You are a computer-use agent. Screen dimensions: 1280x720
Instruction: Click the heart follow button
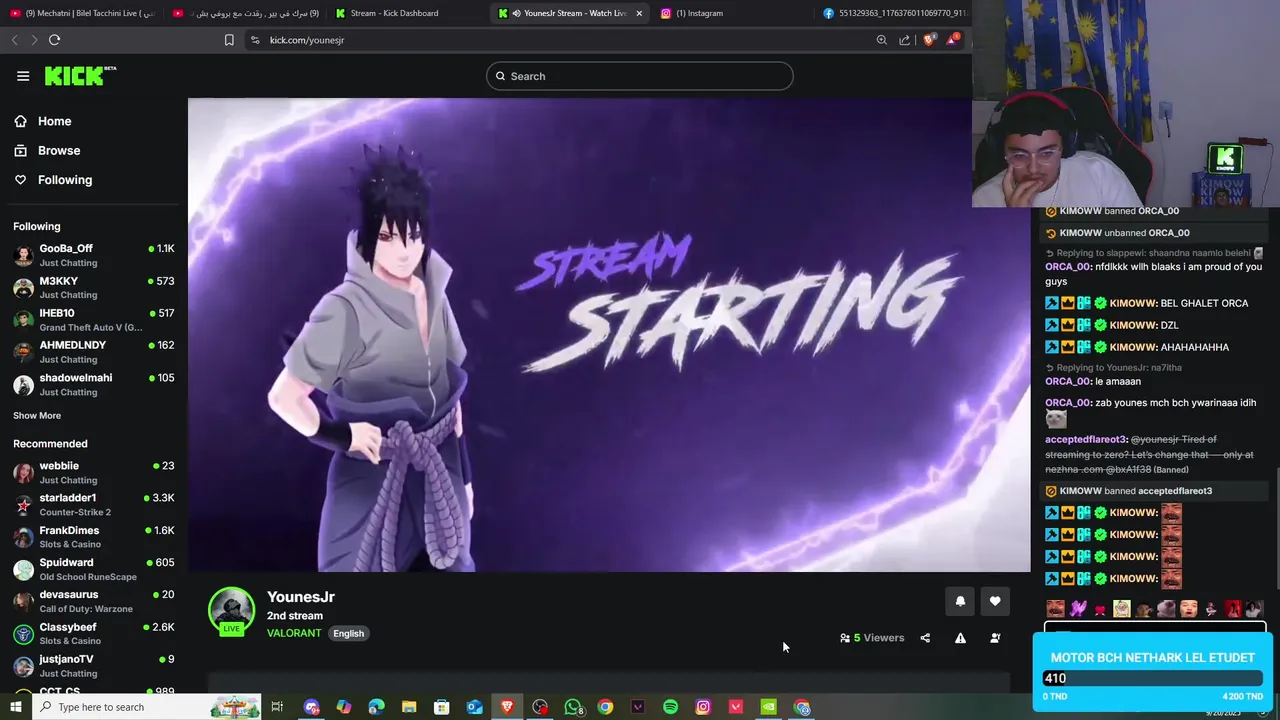[995, 601]
